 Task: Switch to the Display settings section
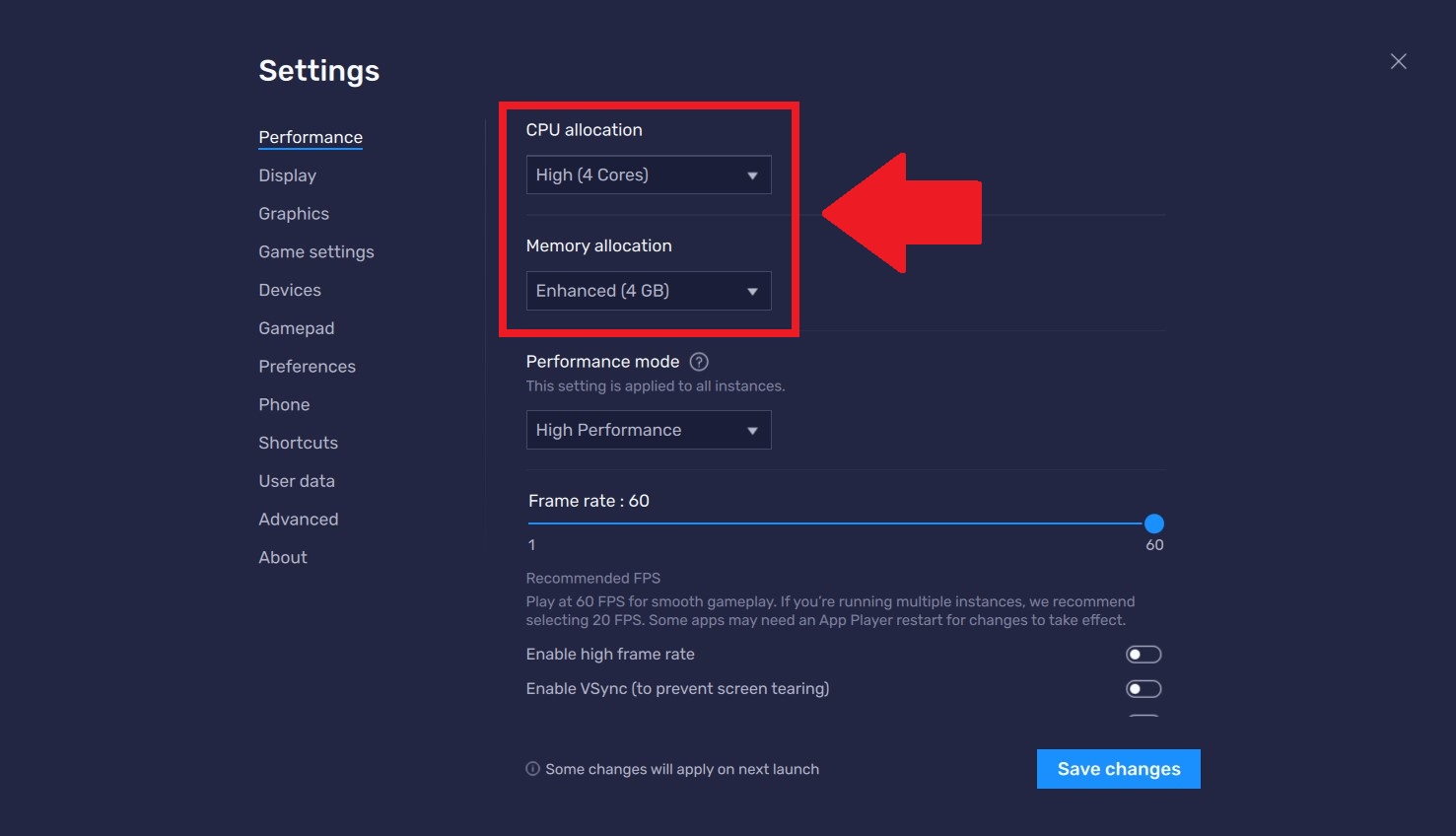click(287, 174)
